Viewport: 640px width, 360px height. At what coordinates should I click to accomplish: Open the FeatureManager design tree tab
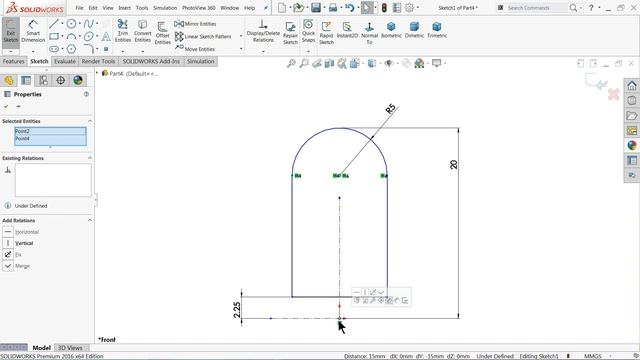tap(9, 80)
